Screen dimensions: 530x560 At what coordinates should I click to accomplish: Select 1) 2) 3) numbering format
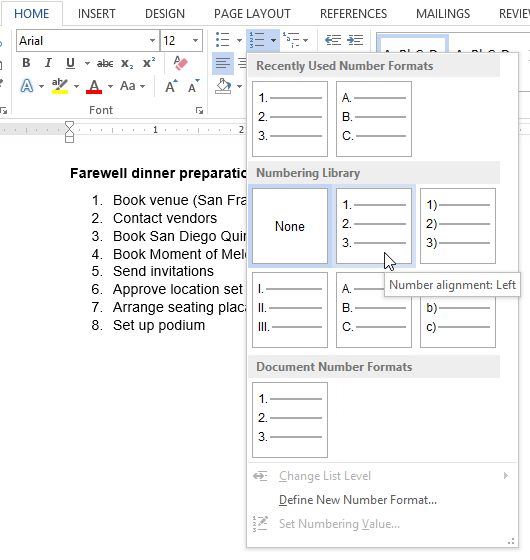[458, 226]
